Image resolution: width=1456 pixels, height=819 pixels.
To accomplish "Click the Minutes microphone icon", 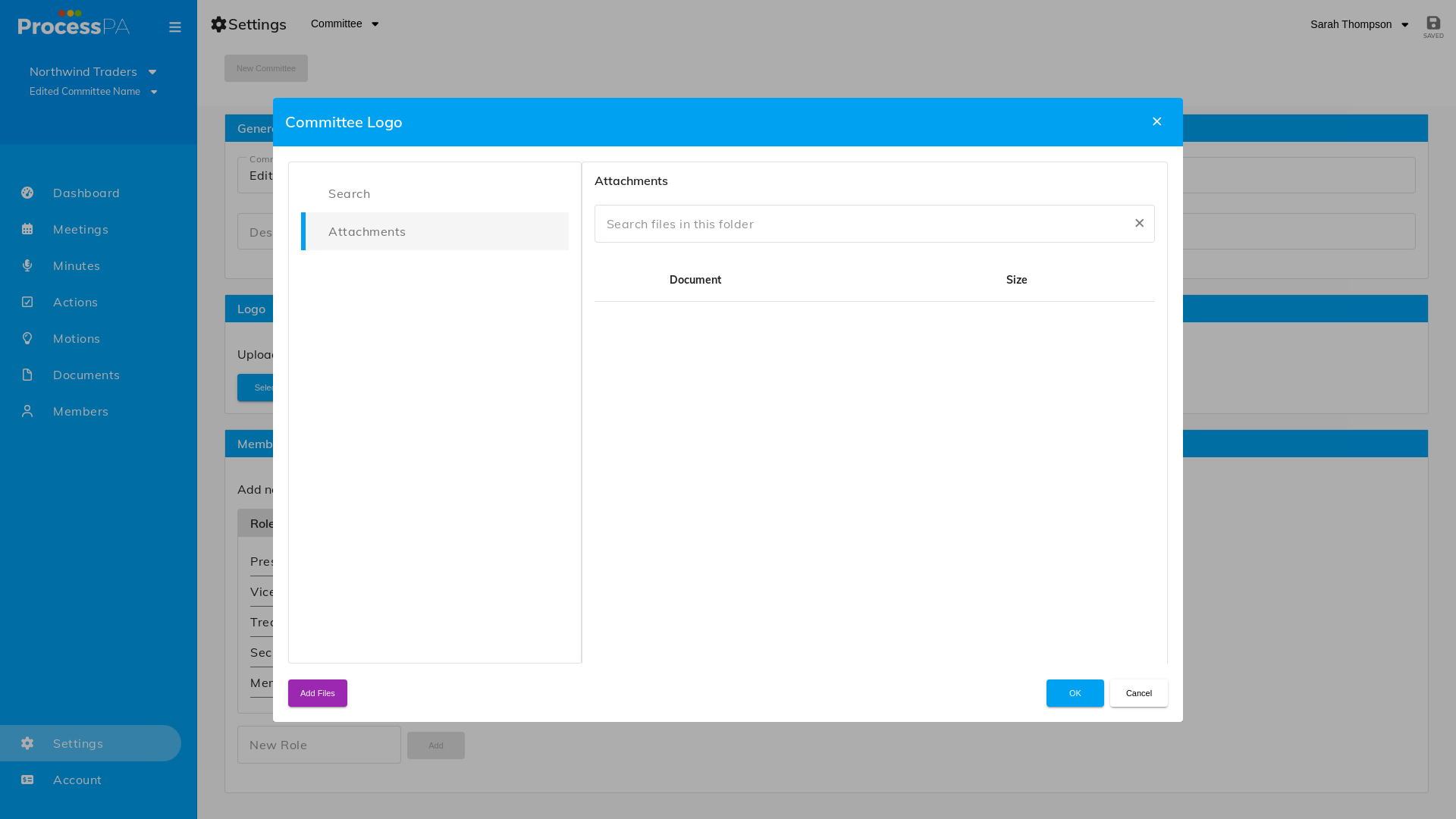I will click(27, 265).
